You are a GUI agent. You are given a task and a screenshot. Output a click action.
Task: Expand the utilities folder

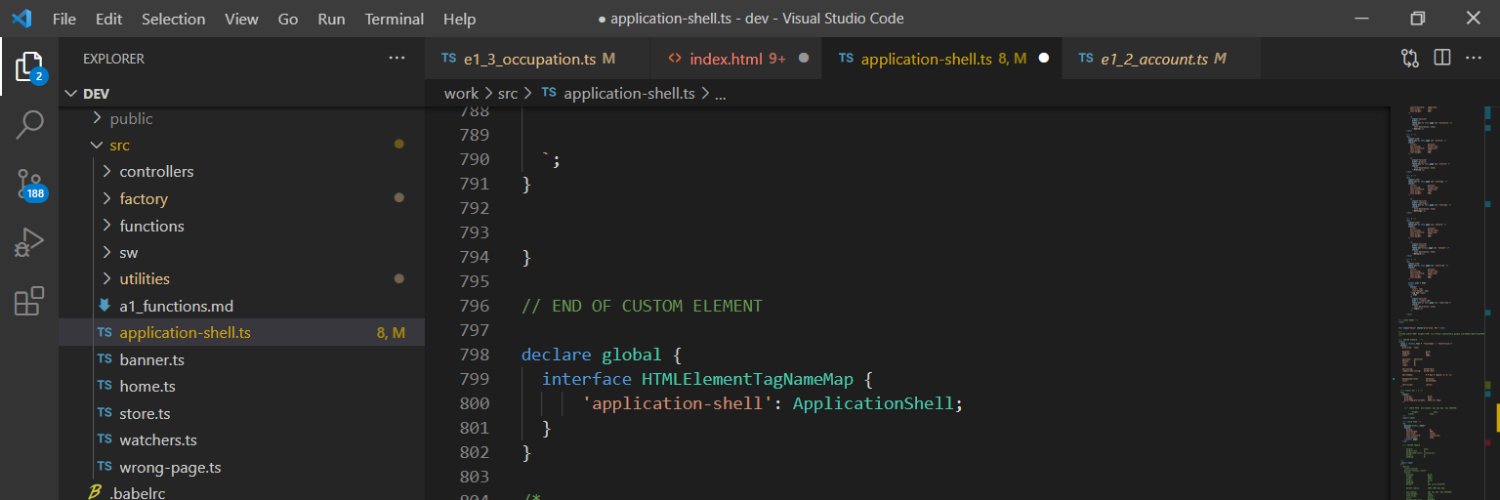click(108, 279)
